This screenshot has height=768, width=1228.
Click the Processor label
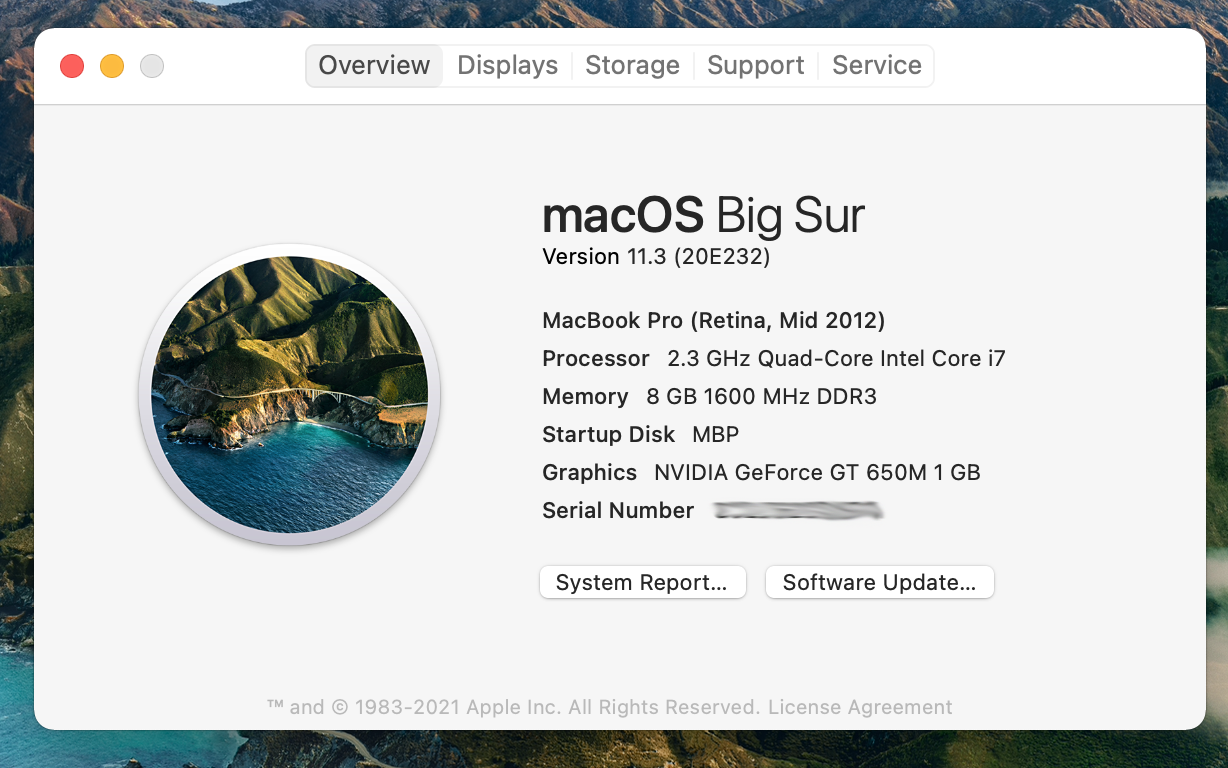click(x=596, y=359)
